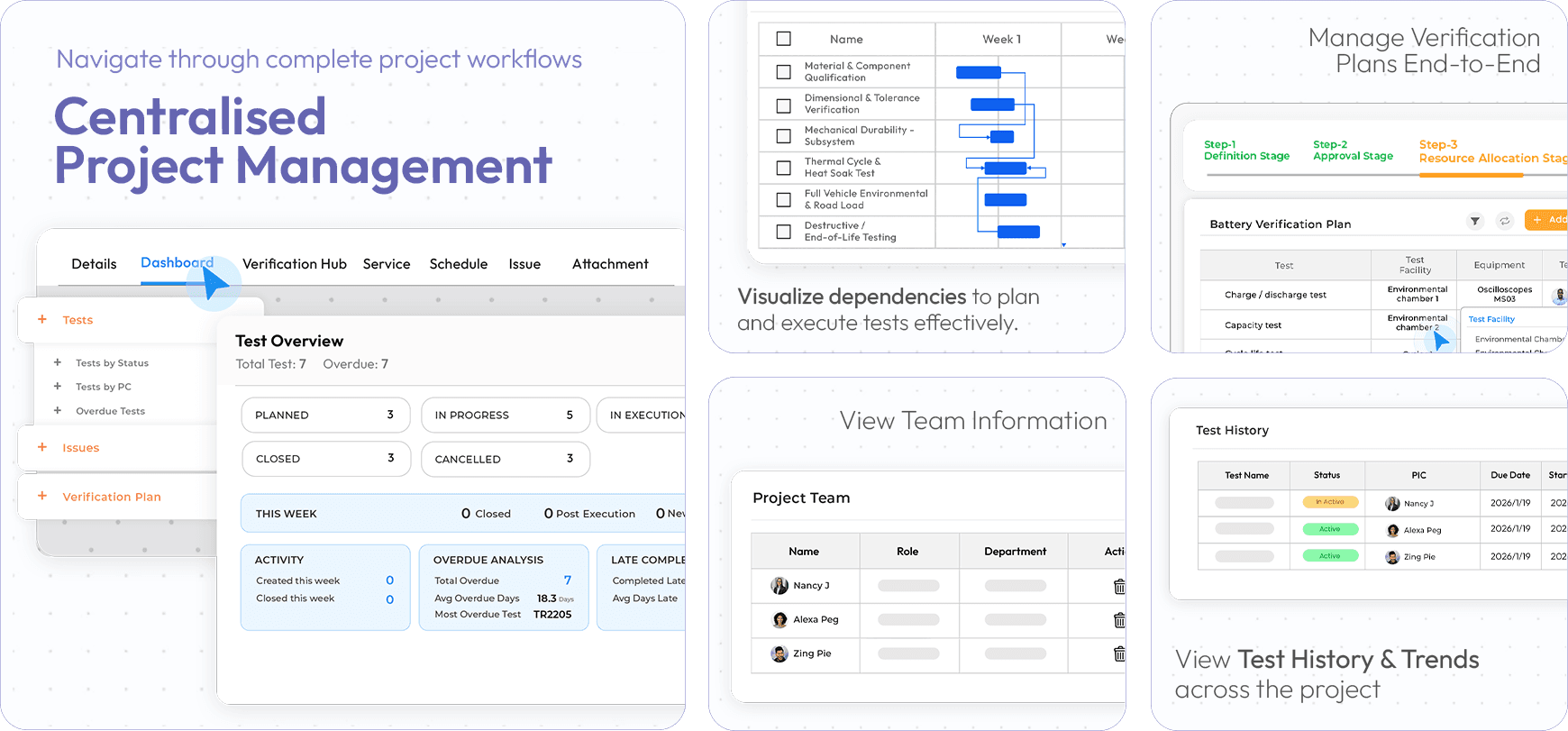Click the orange Add button
Image resolution: width=1568 pixels, height=731 pixels.
[1546, 220]
